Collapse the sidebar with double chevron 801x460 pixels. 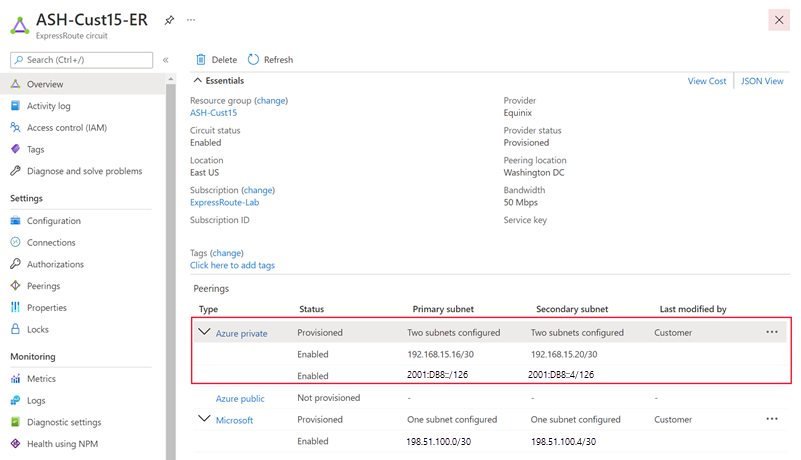[166, 60]
